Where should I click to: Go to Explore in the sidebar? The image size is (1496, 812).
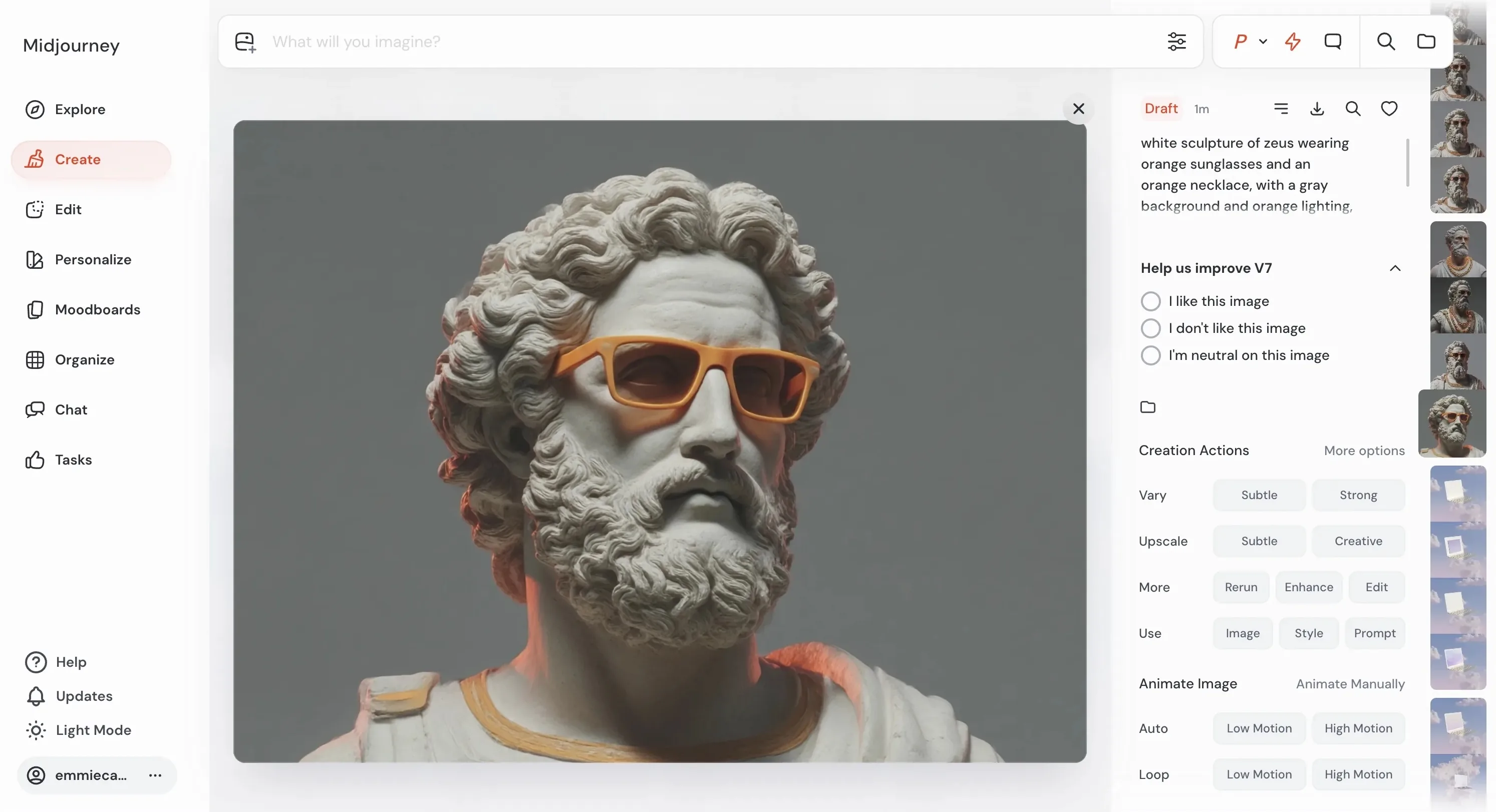[x=80, y=109]
